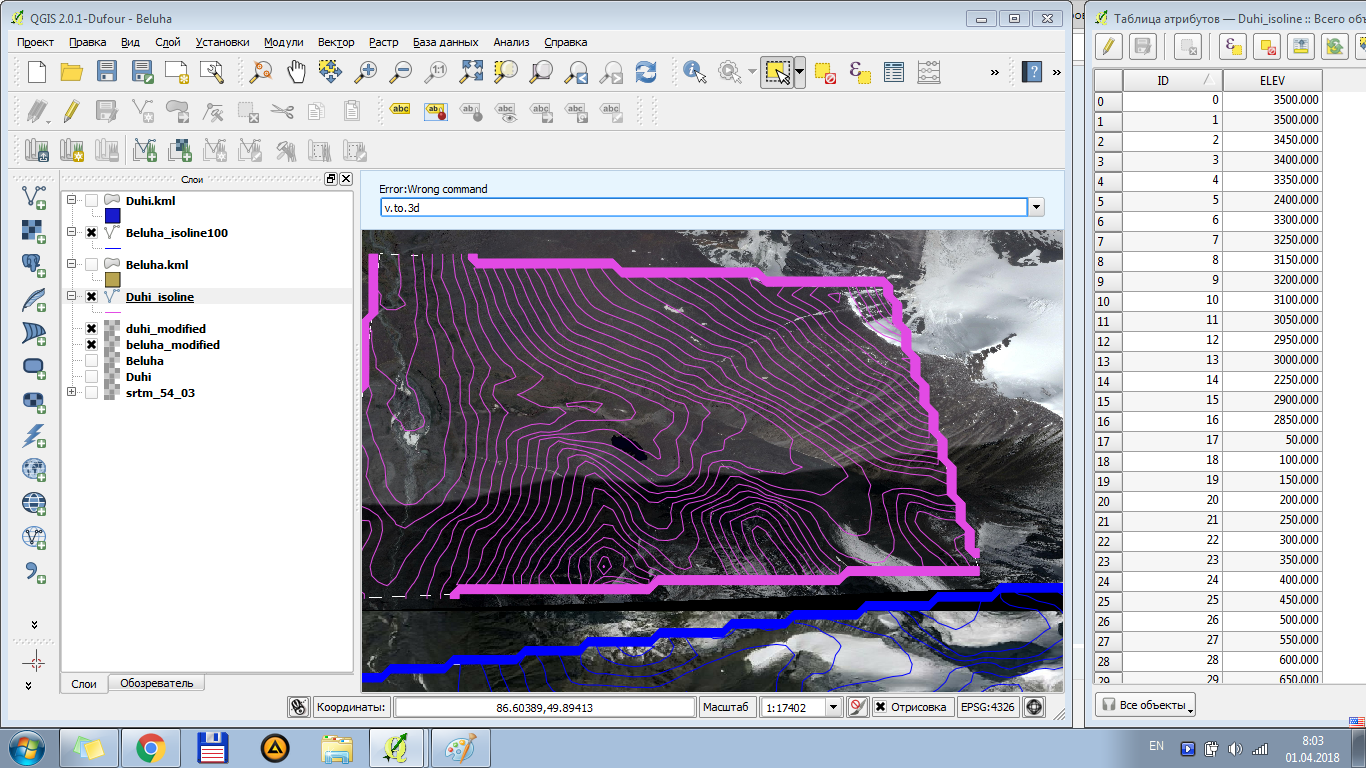Open the attribute table from toolbar

point(894,72)
